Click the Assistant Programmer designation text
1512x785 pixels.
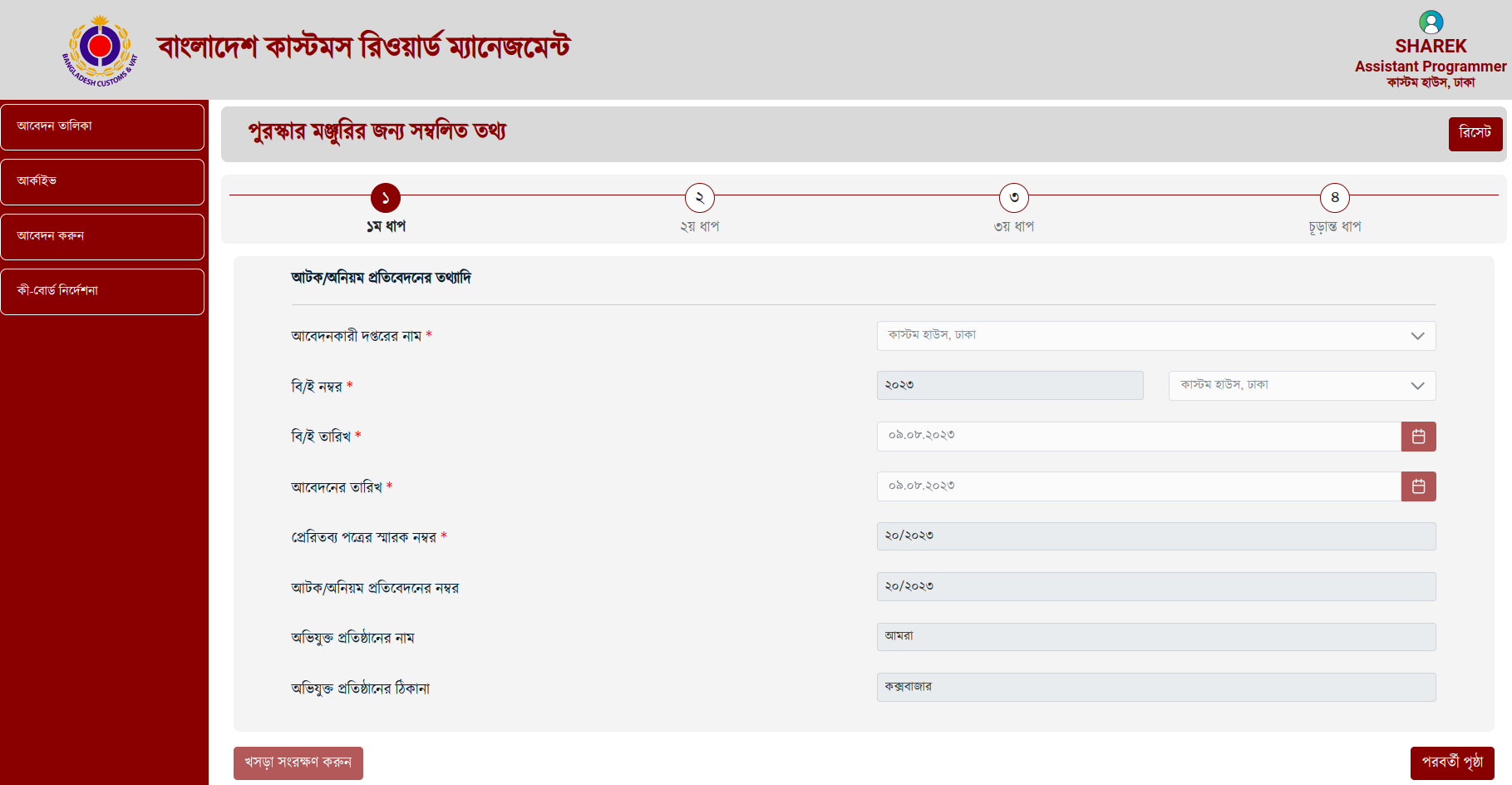[x=1431, y=67]
